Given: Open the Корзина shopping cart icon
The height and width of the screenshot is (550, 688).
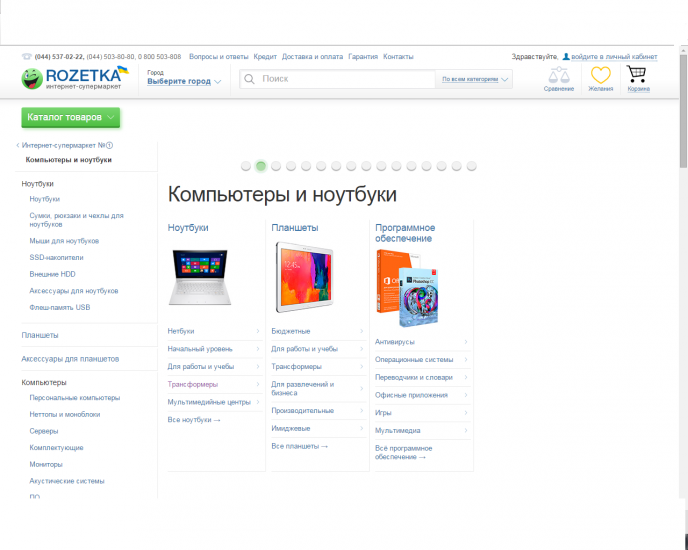Looking at the screenshot, I should pos(637,75).
